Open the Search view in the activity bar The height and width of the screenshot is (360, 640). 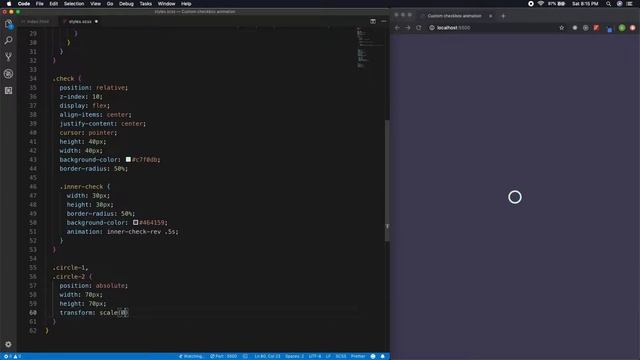pos(9,40)
